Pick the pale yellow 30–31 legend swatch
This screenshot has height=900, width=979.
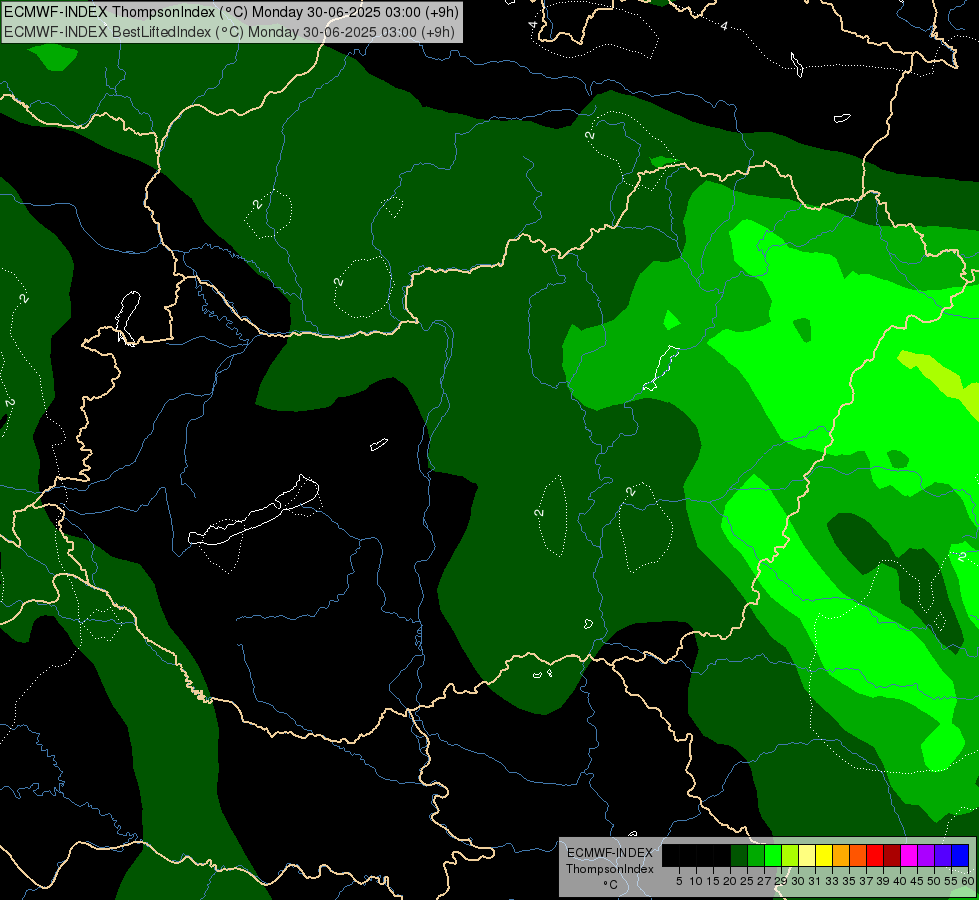point(807,855)
